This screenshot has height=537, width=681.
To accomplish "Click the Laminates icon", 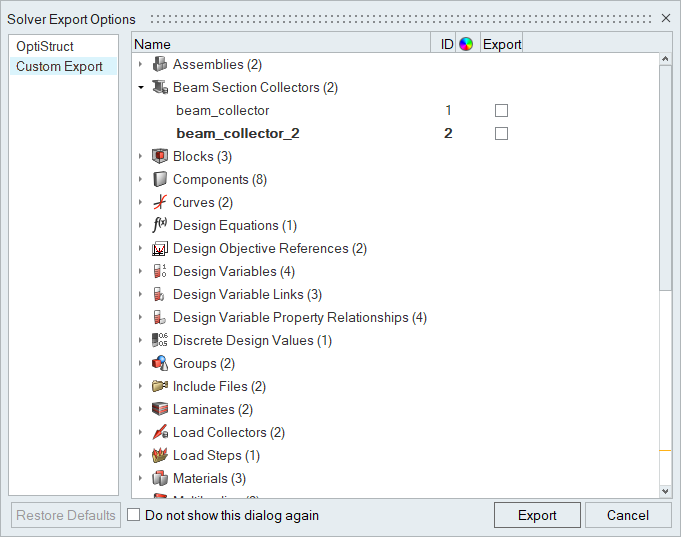I will pyautogui.click(x=159, y=410).
